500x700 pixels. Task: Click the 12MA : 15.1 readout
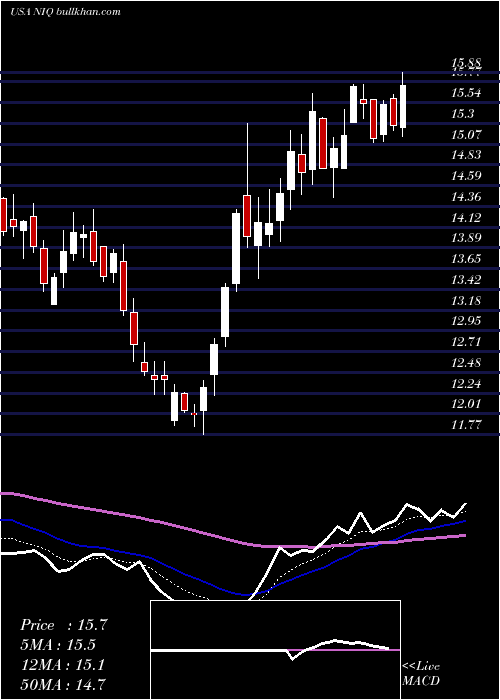coord(62,665)
